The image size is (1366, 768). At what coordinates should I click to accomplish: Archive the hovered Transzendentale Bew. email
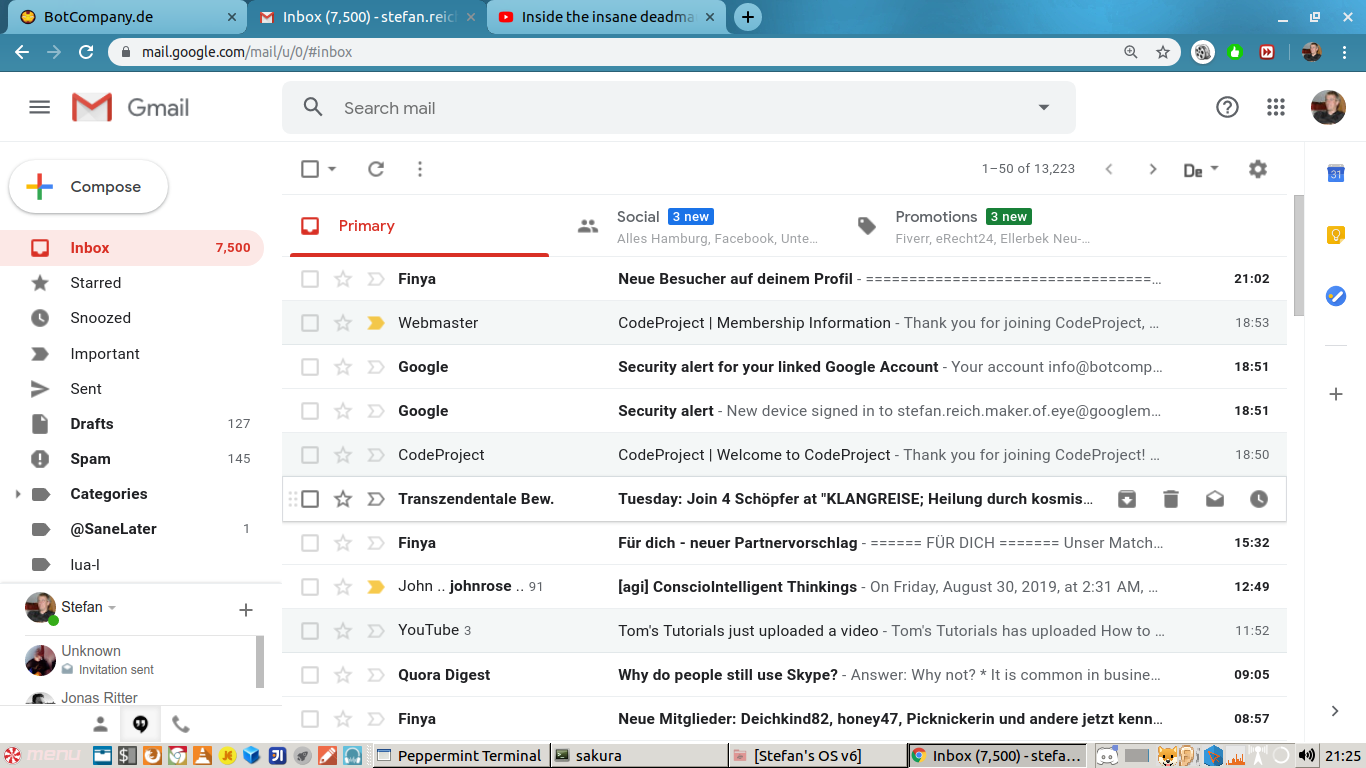pyautogui.click(x=1127, y=499)
